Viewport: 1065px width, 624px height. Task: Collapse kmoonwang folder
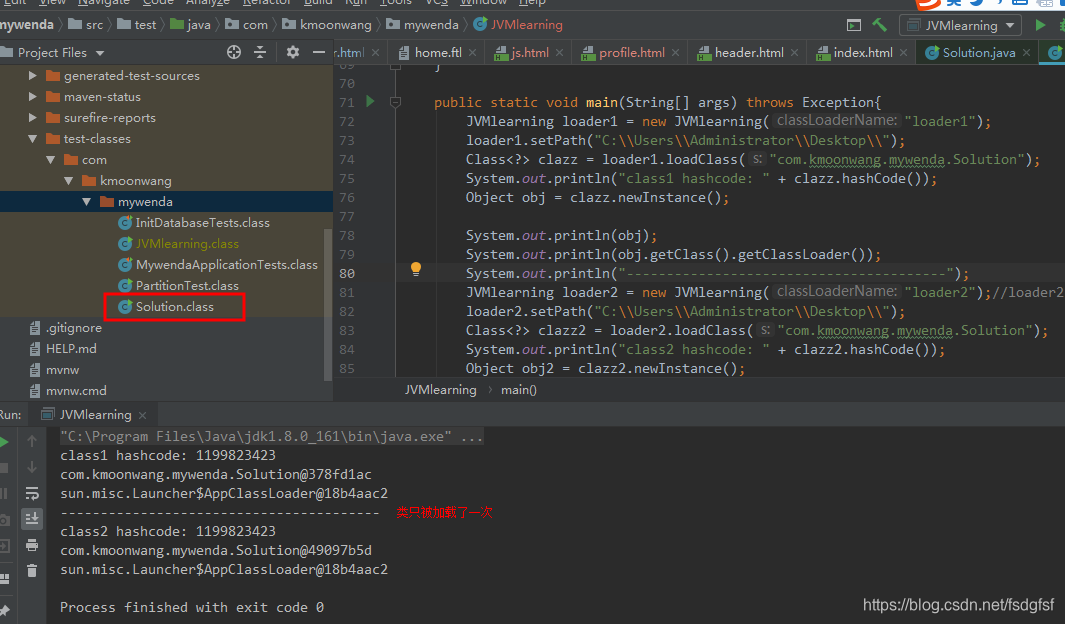68,181
